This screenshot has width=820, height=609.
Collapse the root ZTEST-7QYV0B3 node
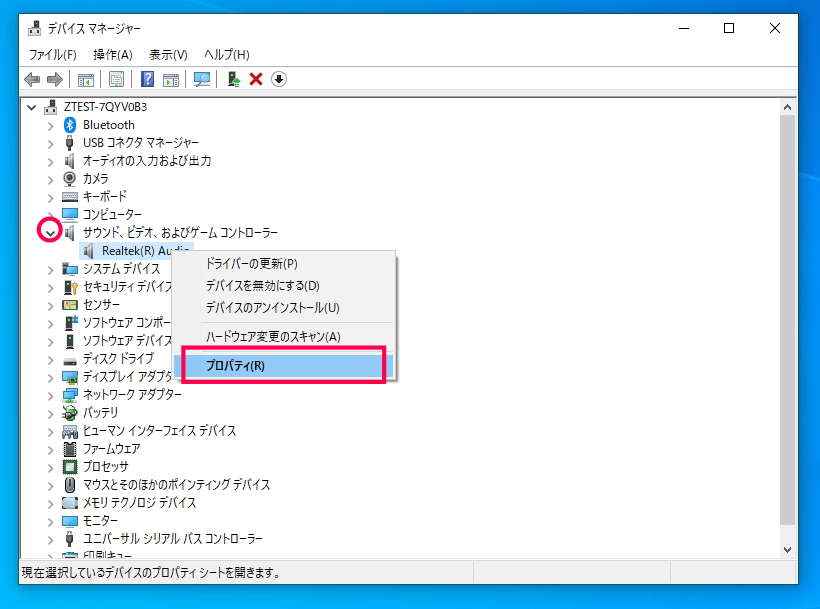click(31, 108)
